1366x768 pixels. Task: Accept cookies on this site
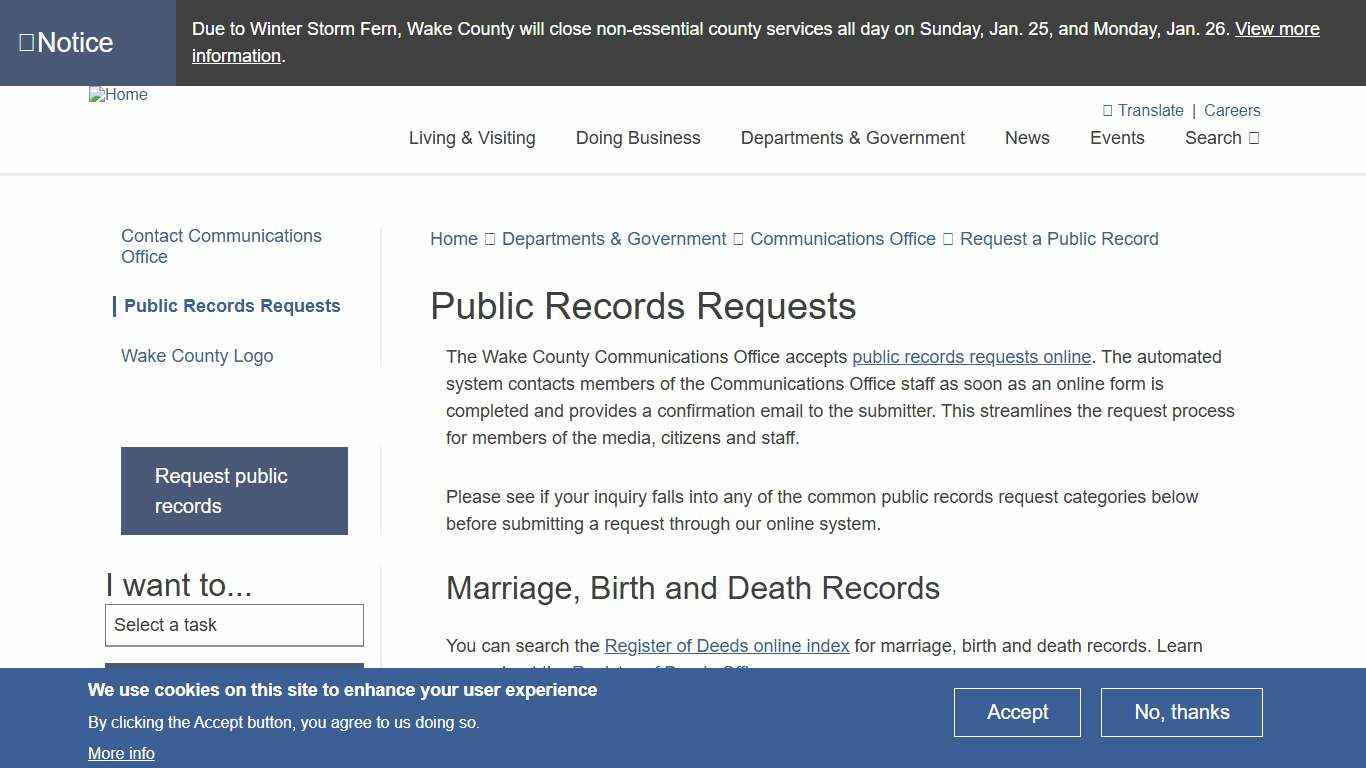click(x=1017, y=712)
